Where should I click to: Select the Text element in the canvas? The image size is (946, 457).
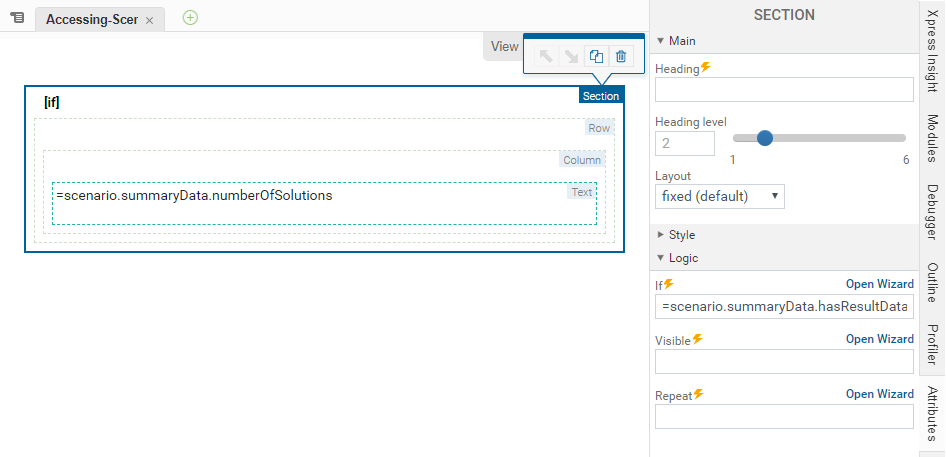coord(324,203)
